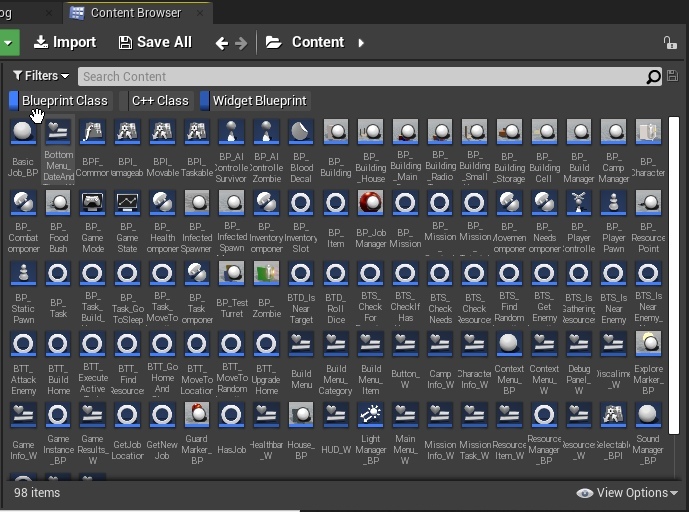
Task: Click the save search disk icon
Action: [x=671, y=77]
